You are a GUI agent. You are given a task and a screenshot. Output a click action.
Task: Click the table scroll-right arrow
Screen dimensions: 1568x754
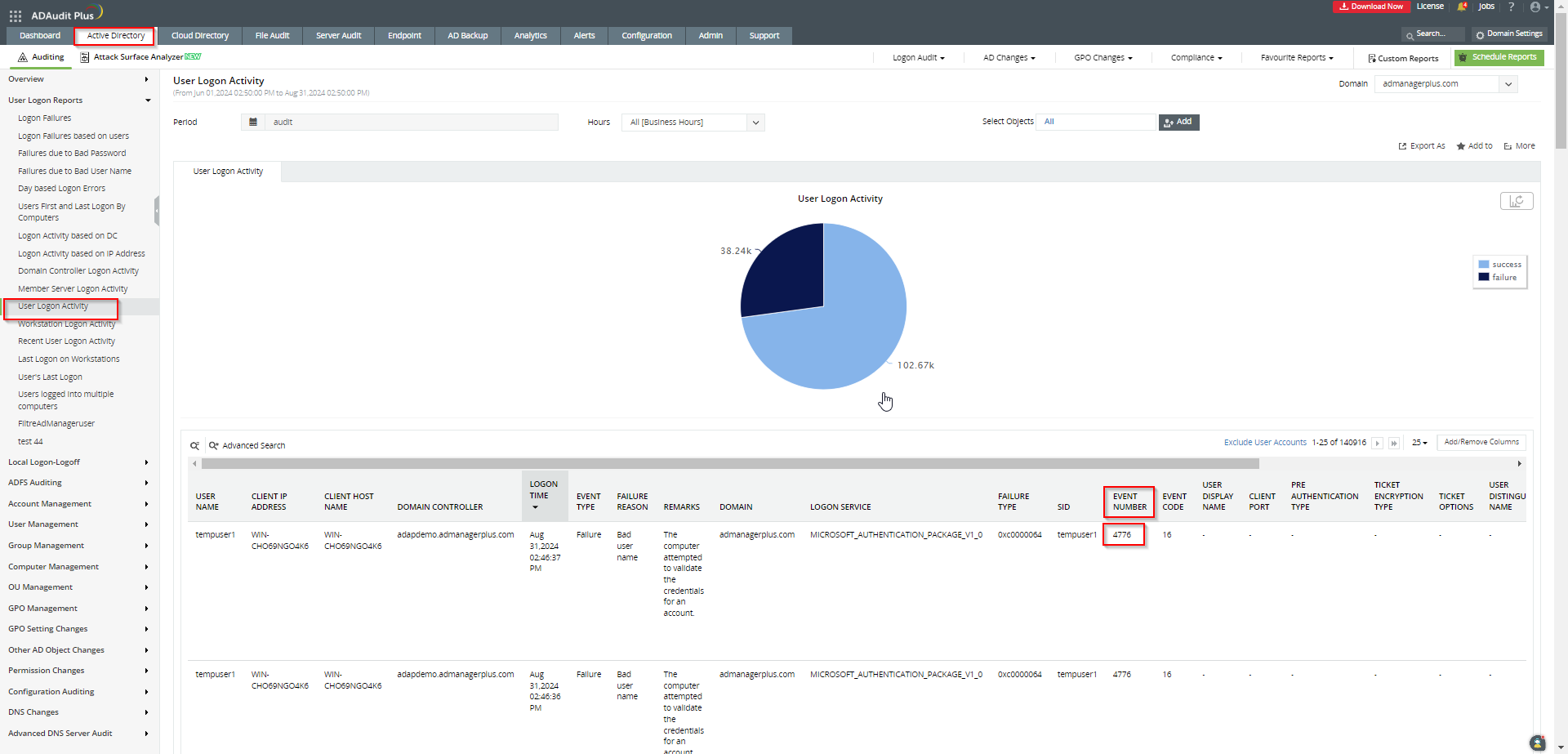1519,464
